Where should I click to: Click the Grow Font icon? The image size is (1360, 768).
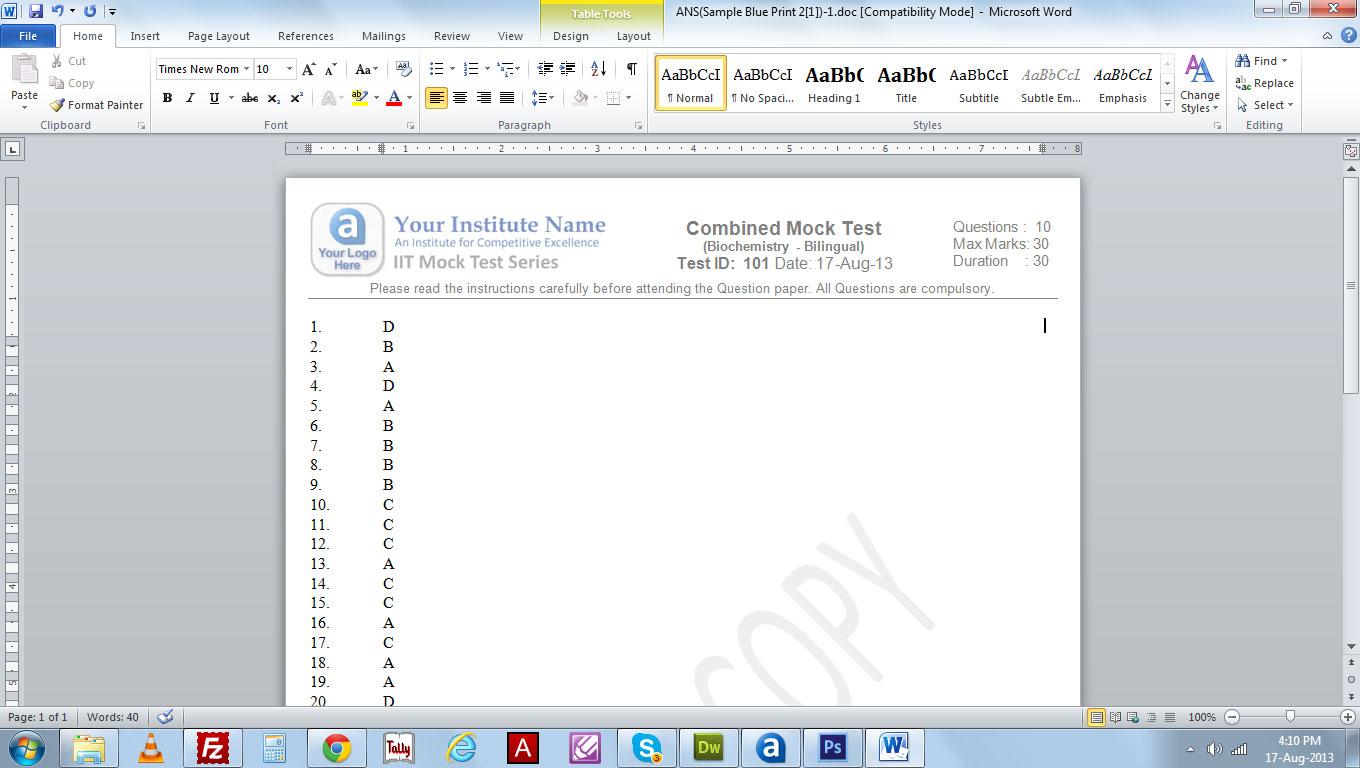309,69
